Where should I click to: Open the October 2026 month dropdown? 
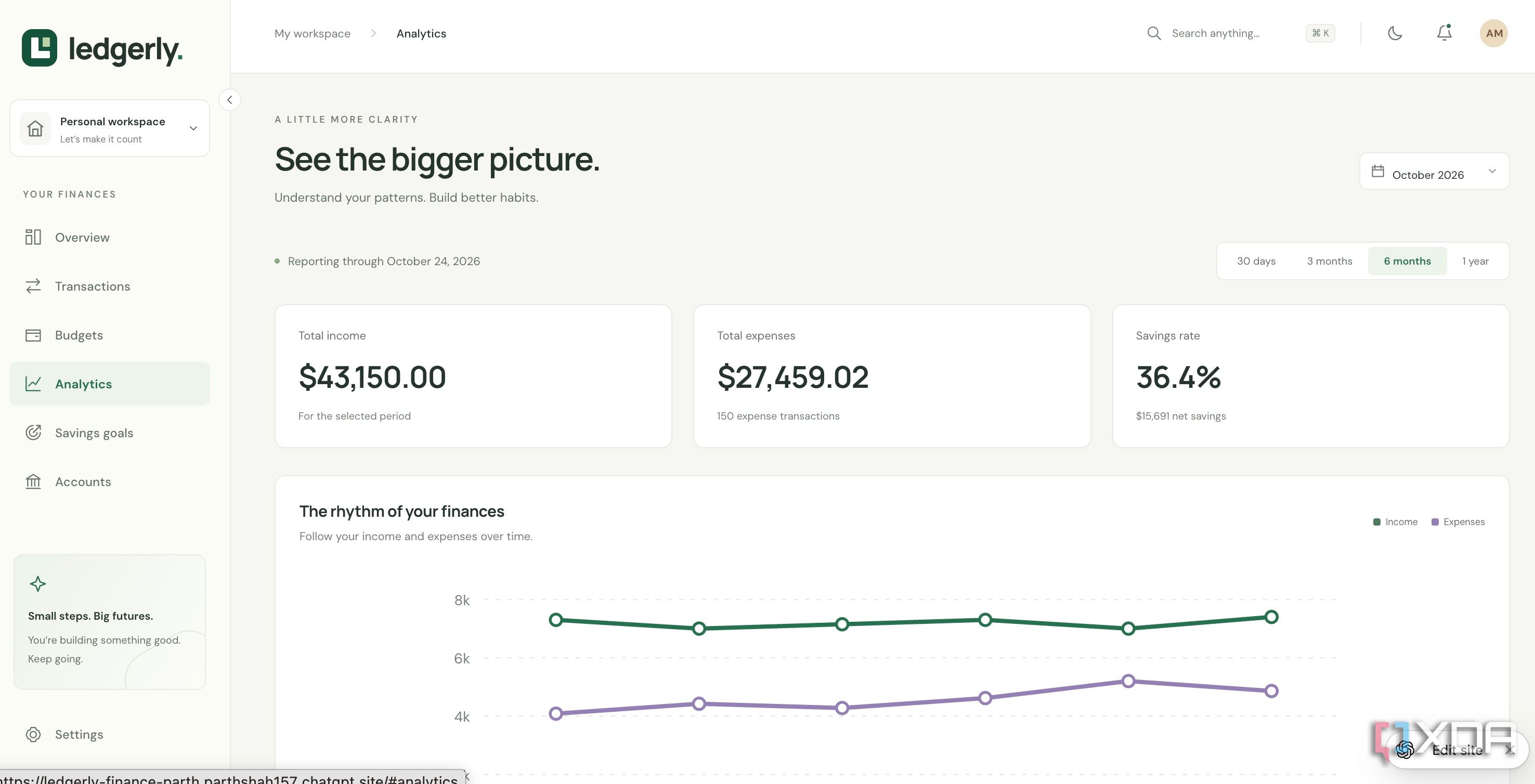(x=1434, y=172)
